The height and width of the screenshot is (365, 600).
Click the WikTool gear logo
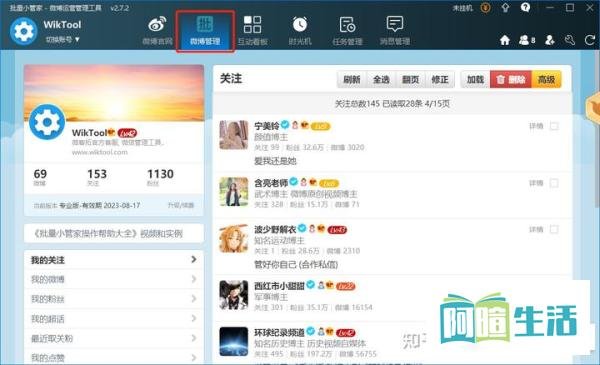click(x=24, y=31)
